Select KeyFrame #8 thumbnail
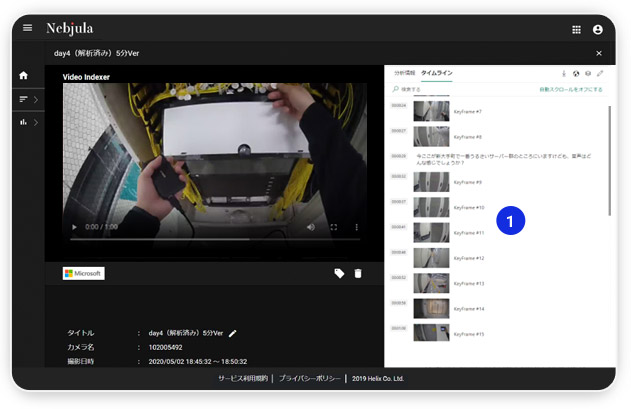Viewport: 631px width, 409px height. click(x=431, y=136)
